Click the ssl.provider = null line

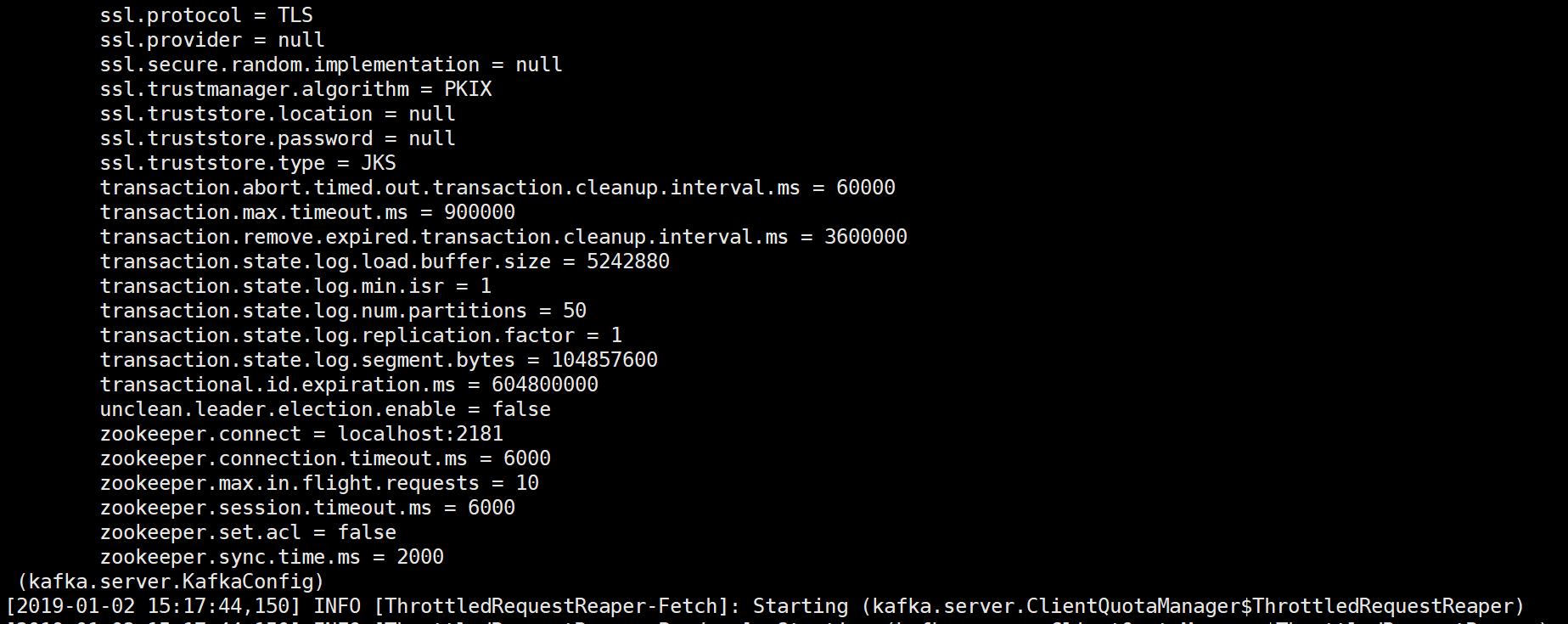click(212, 40)
